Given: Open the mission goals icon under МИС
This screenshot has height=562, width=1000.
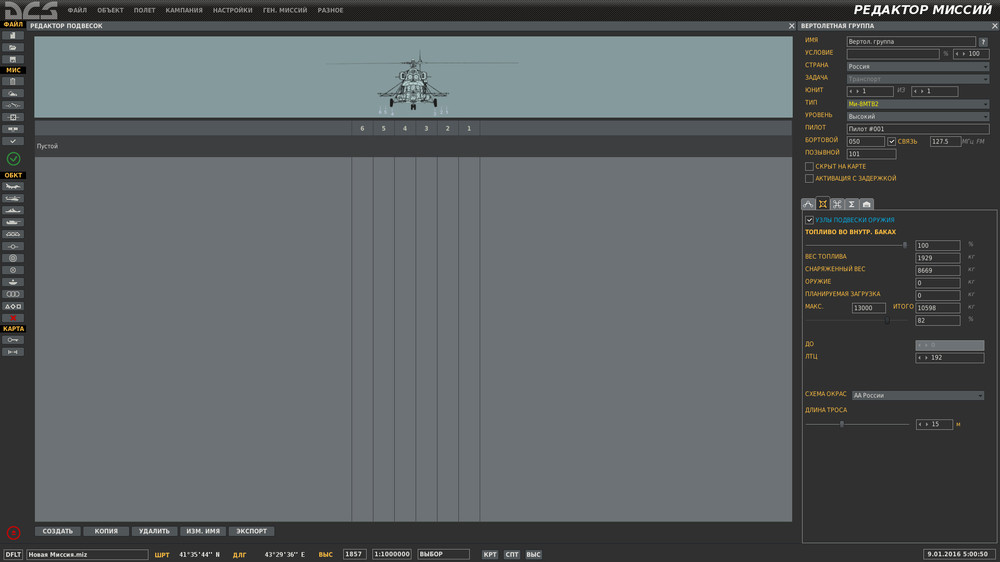Looking at the screenshot, I should (13, 117).
